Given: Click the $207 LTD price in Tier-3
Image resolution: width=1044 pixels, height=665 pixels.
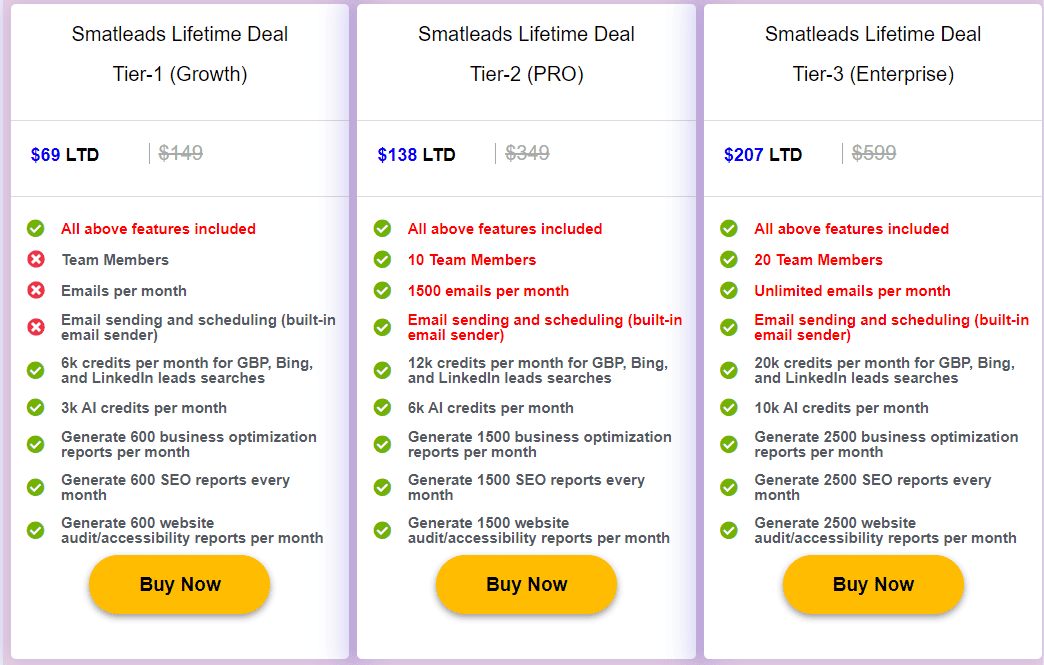Looking at the screenshot, I should [762, 154].
